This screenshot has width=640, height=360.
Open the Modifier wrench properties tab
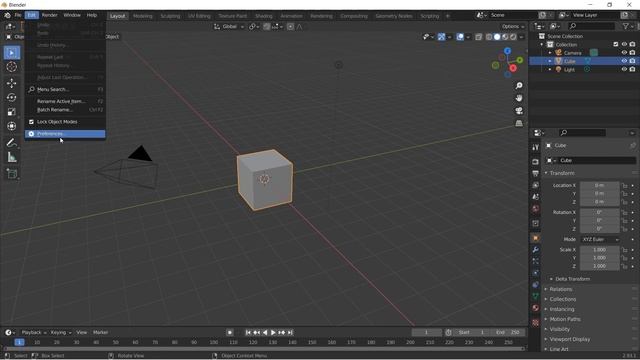click(x=536, y=250)
